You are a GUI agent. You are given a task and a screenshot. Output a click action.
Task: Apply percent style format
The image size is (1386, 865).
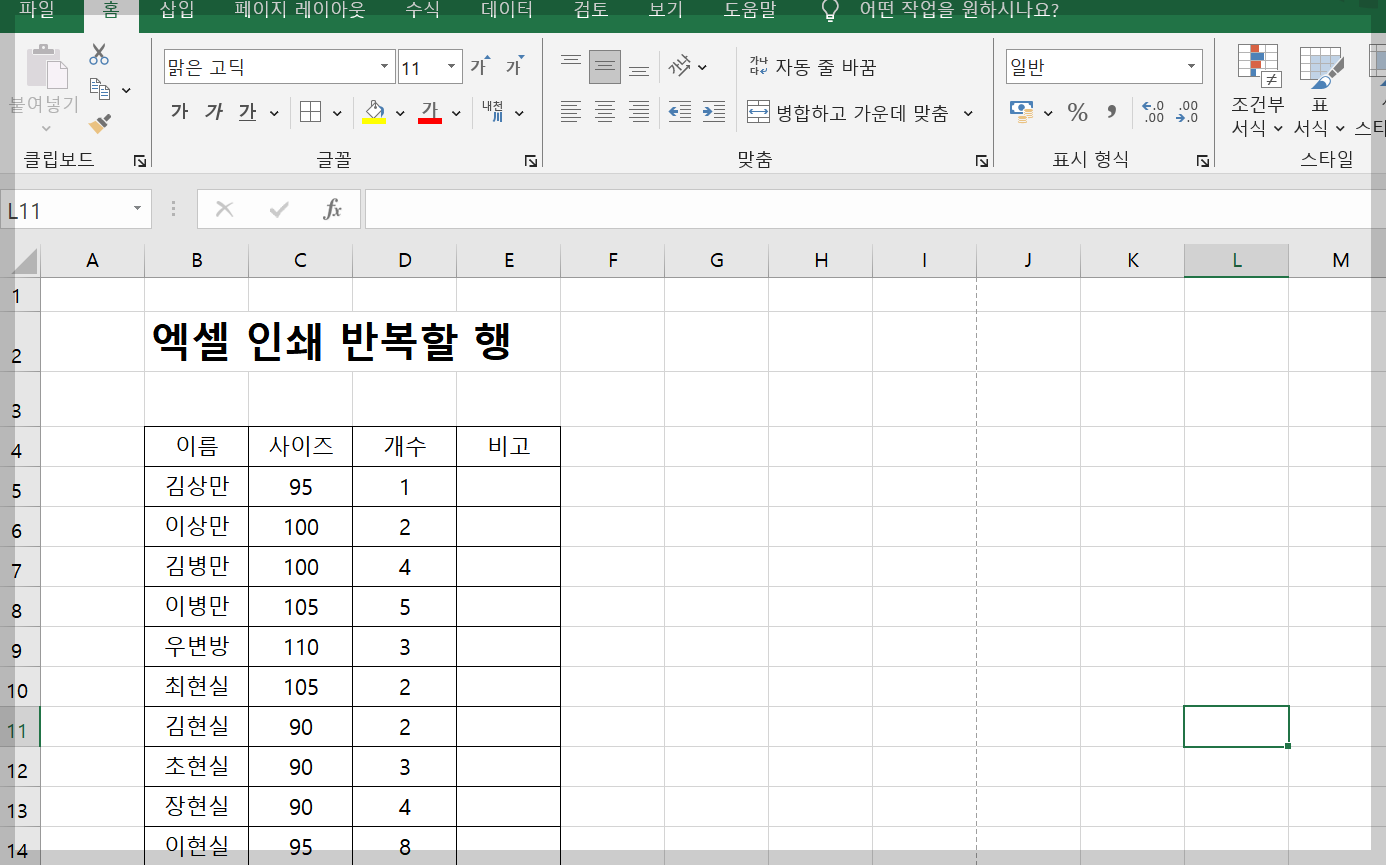1077,112
